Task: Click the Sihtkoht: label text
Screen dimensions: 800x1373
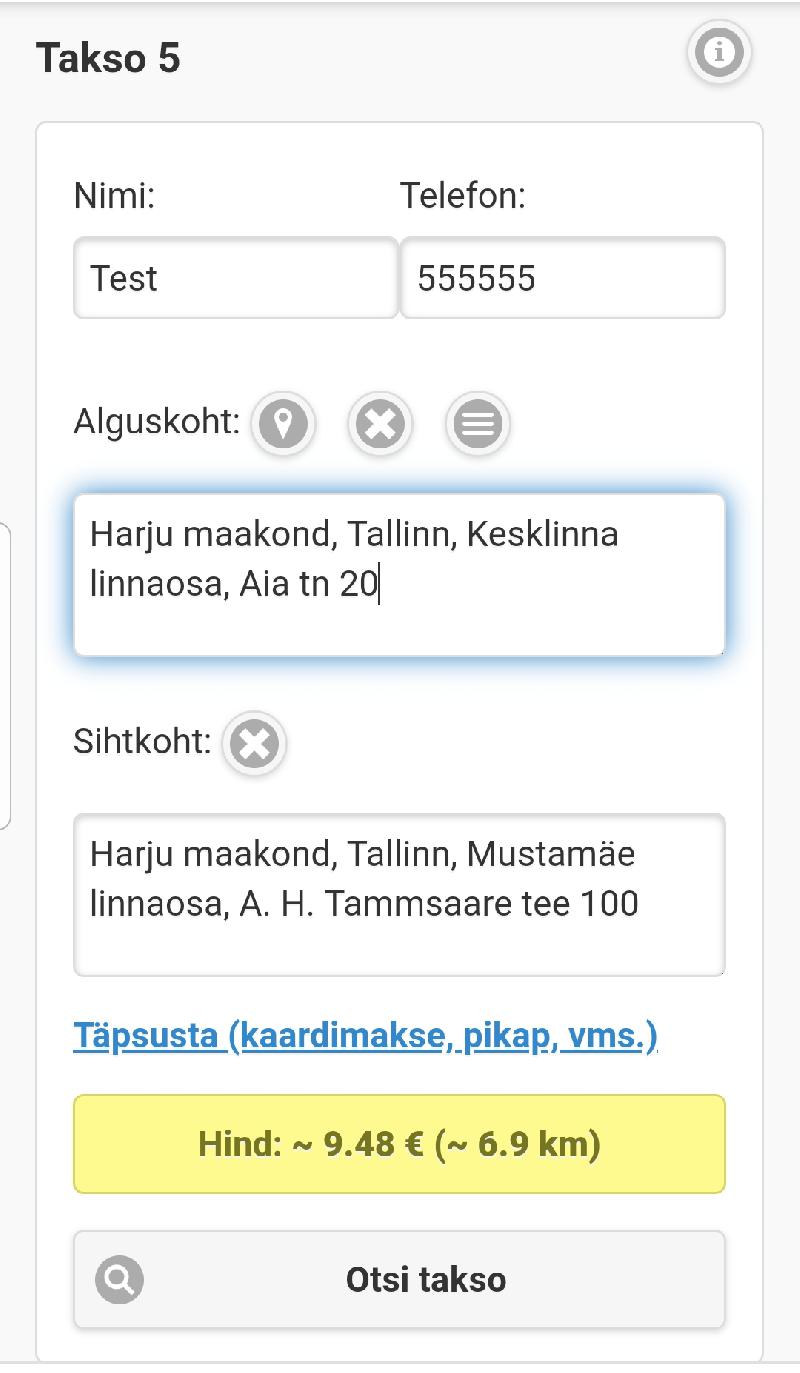Action: (142, 742)
